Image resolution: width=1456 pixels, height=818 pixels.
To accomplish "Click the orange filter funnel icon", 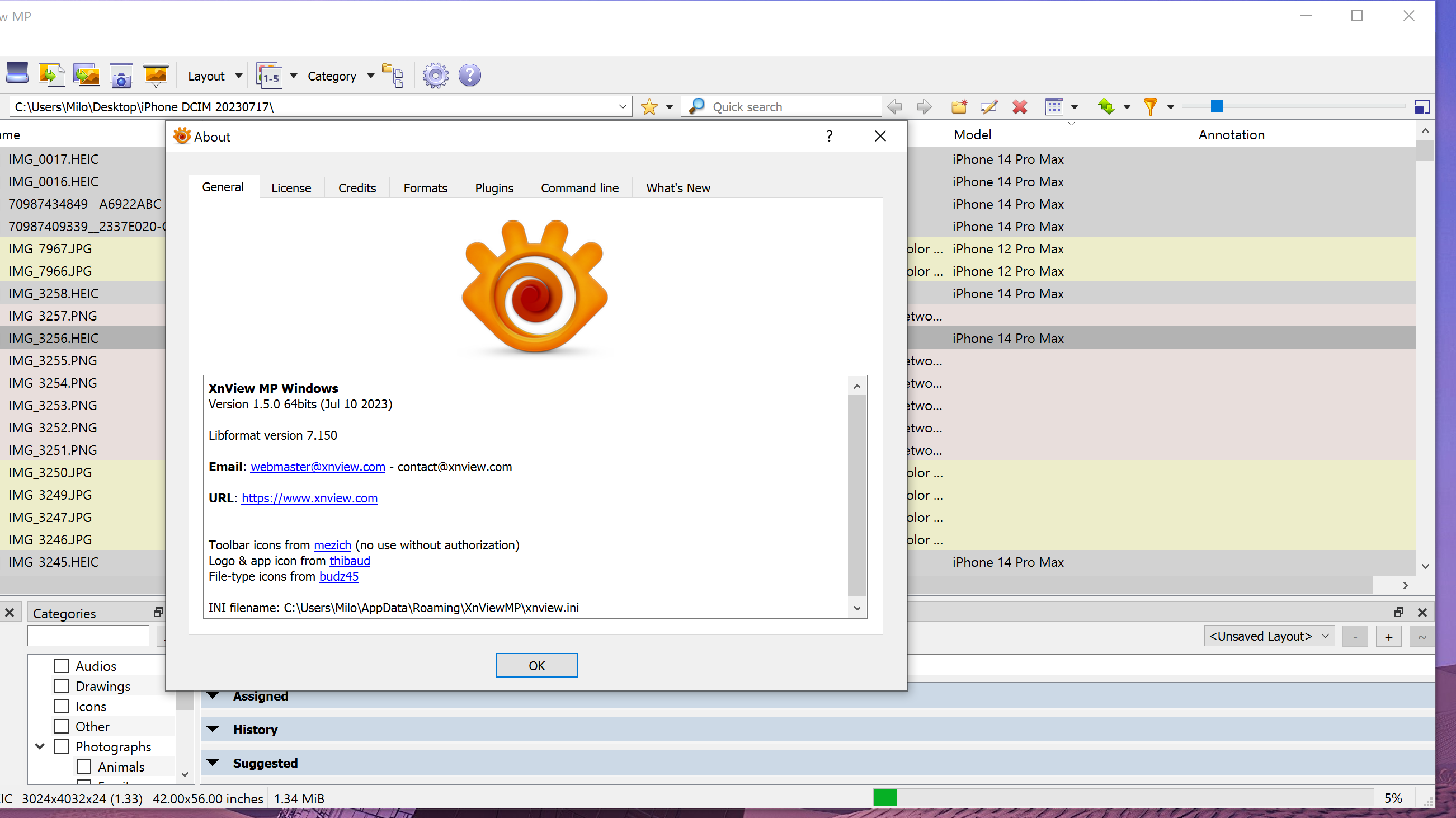I will pos(1149,107).
